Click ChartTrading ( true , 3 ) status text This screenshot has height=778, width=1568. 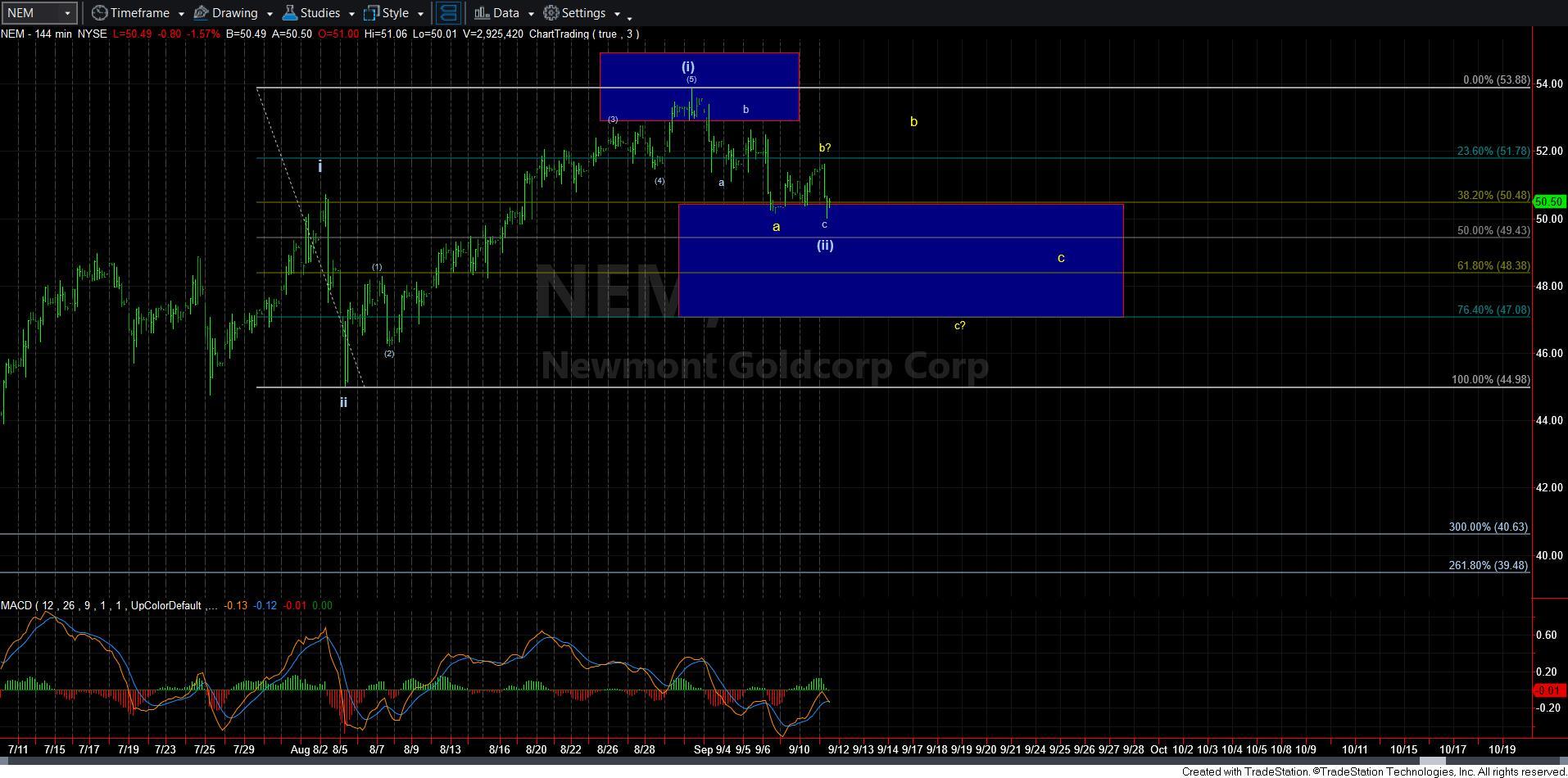pos(584,34)
